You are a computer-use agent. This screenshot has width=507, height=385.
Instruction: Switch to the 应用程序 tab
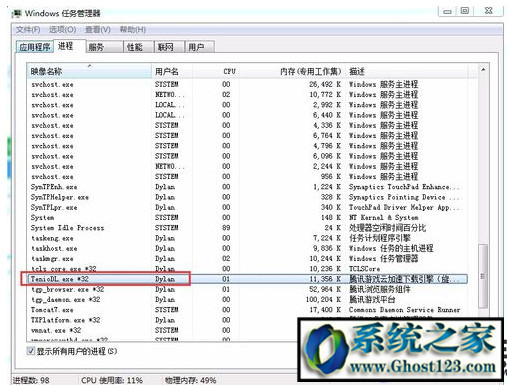[34, 47]
